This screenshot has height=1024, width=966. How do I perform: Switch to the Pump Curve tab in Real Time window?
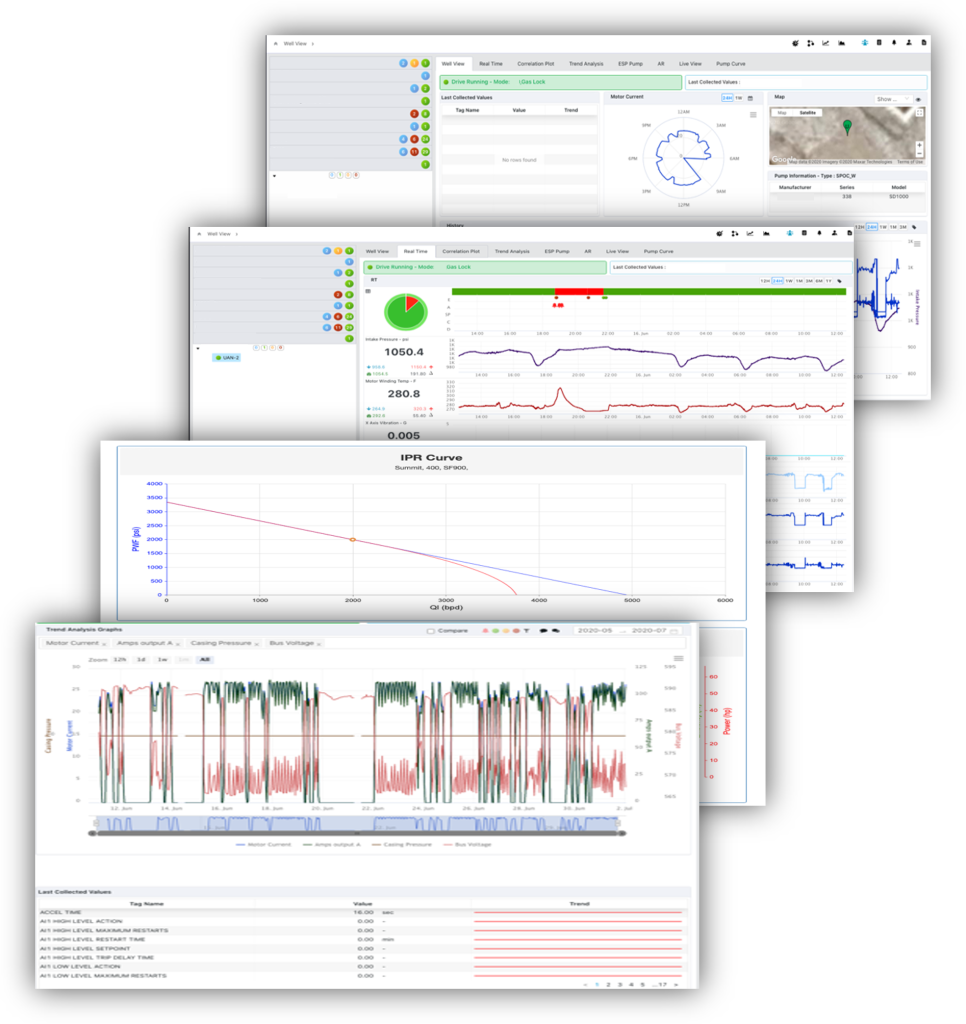pos(657,251)
